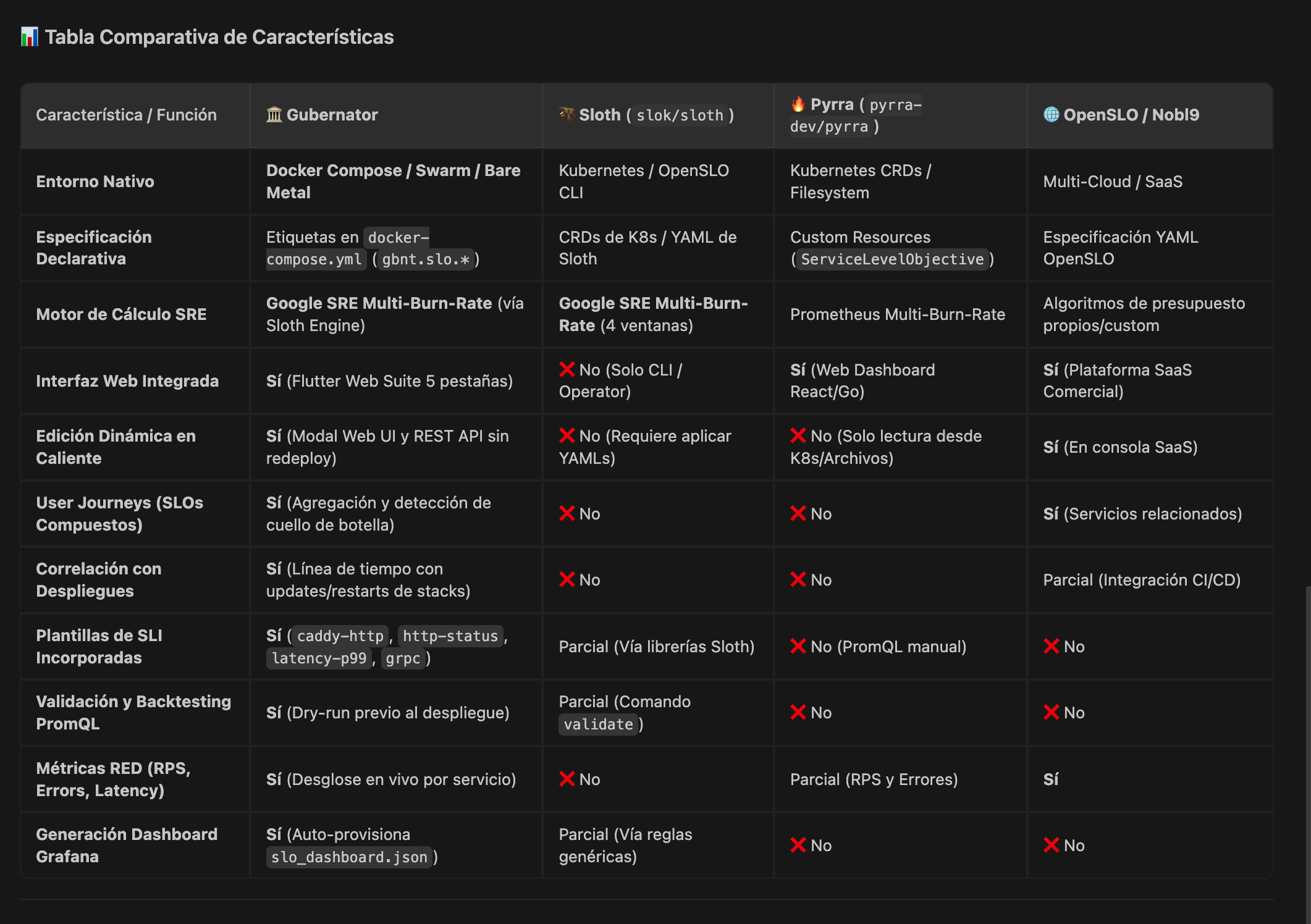Click "User Journeys (SLOs Compuestos)" row label
The width and height of the screenshot is (1311, 924).
coord(119,513)
